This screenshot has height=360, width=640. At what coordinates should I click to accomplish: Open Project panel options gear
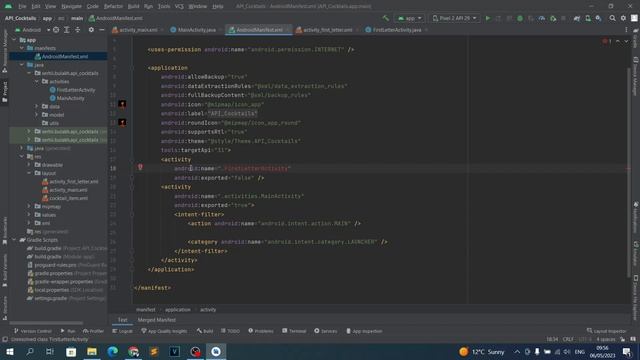coord(91,30)
